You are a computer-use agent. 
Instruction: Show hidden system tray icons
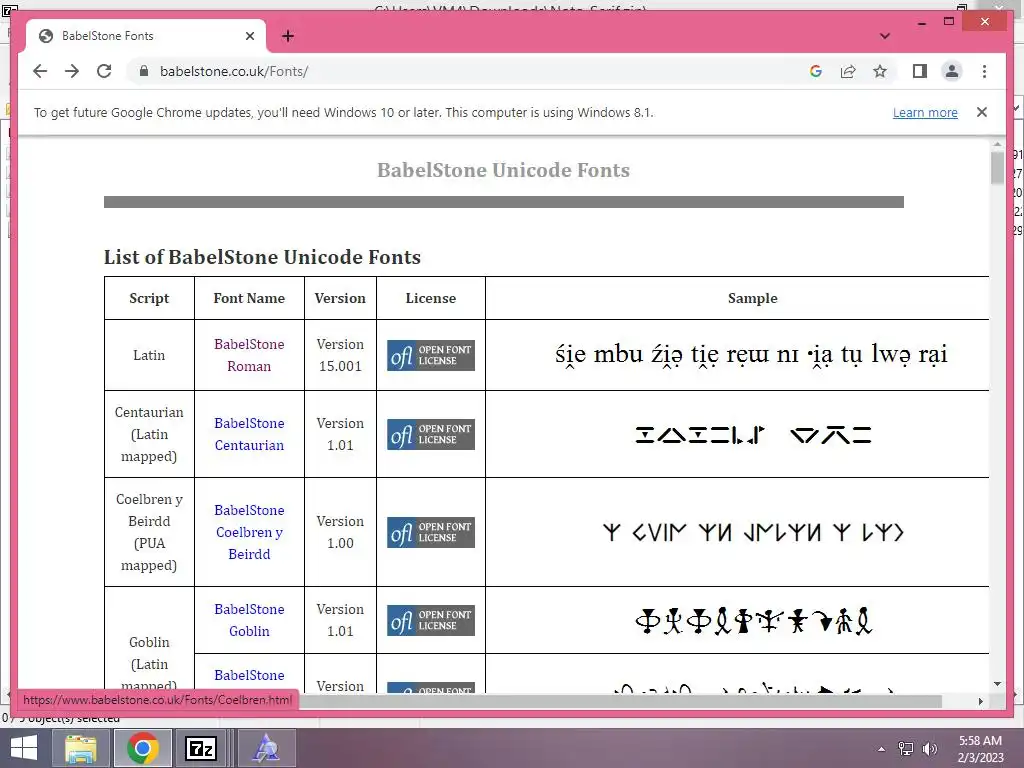point(881,749)
